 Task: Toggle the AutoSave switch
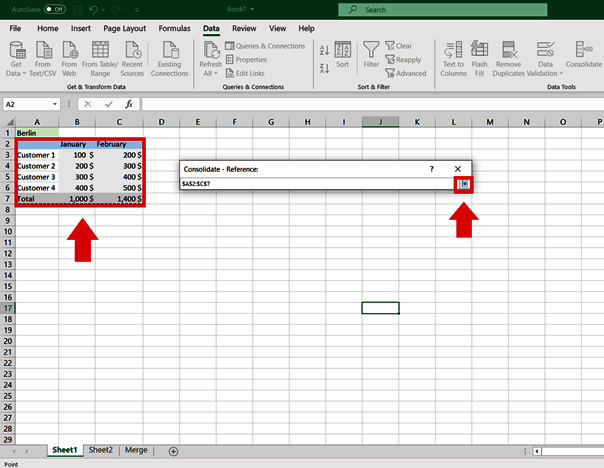(54, 10)
